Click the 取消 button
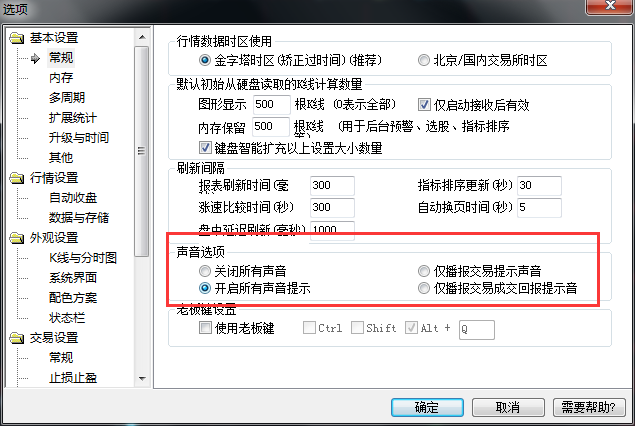The image size is (635, 426). coord(508,407)
